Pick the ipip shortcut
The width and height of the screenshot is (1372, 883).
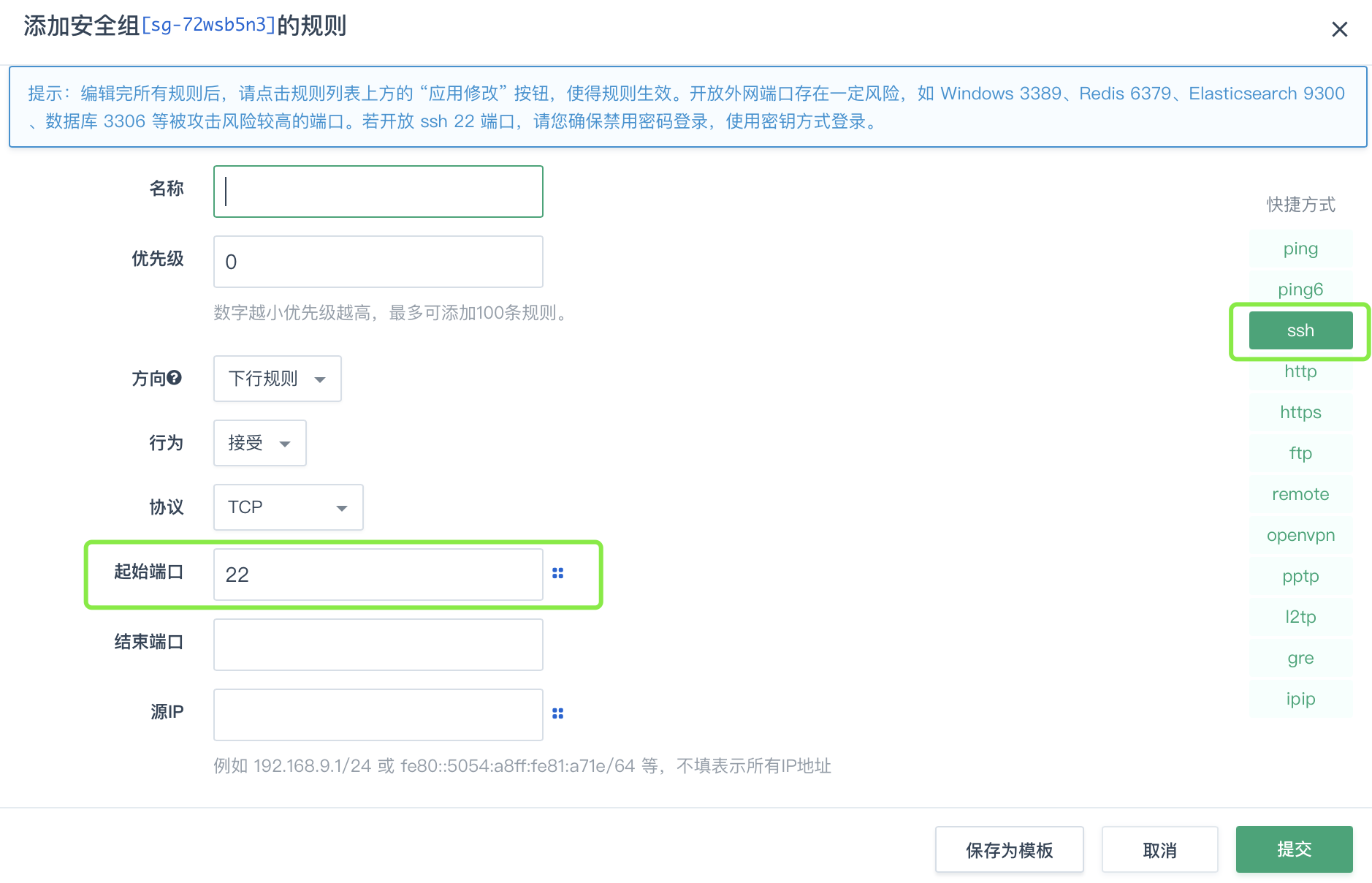(1300, 699)
